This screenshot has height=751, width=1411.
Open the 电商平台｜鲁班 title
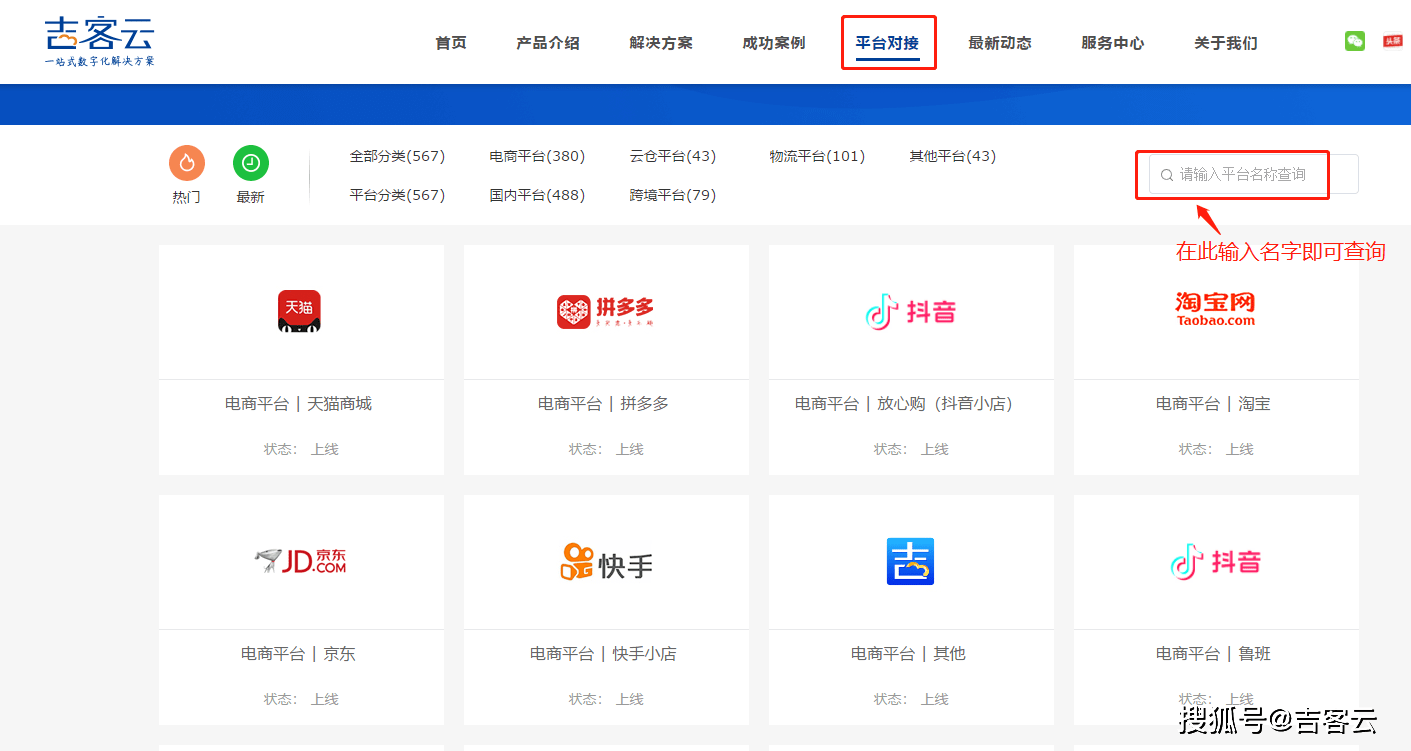tap(1214, 654)
